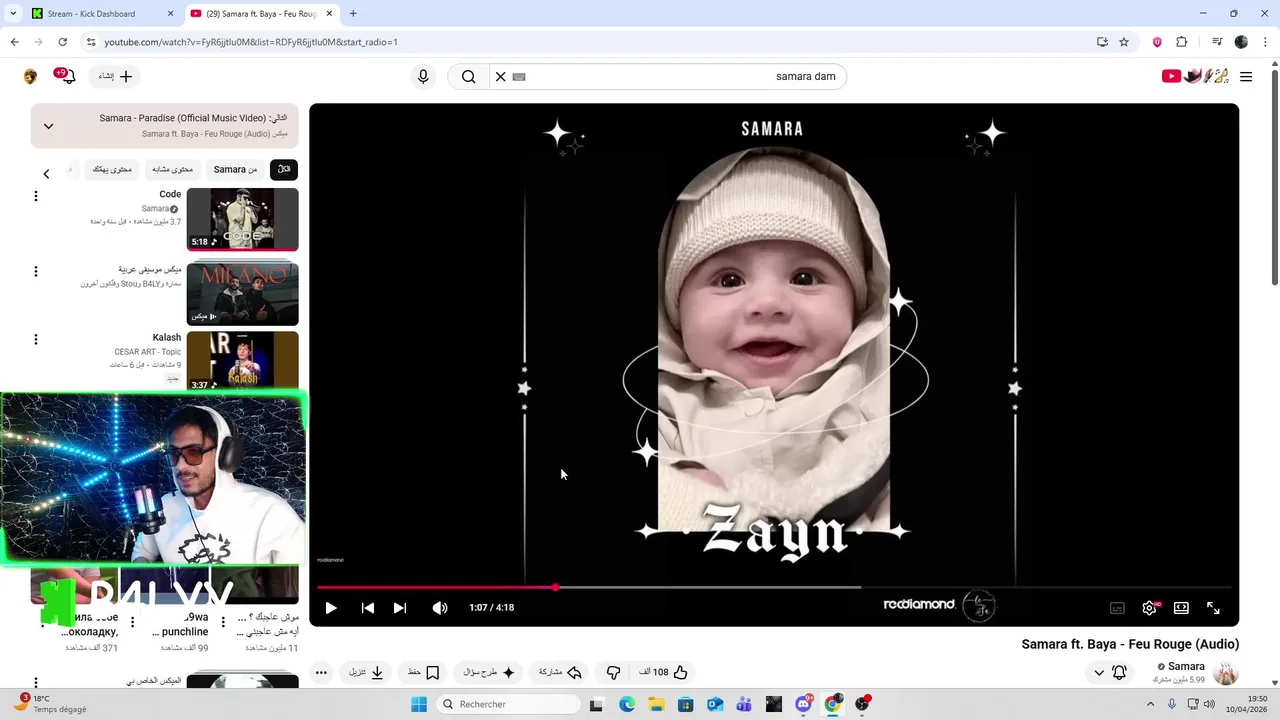
Task: Open more actions ellipsis under video
Action: [x=321, y=673]
